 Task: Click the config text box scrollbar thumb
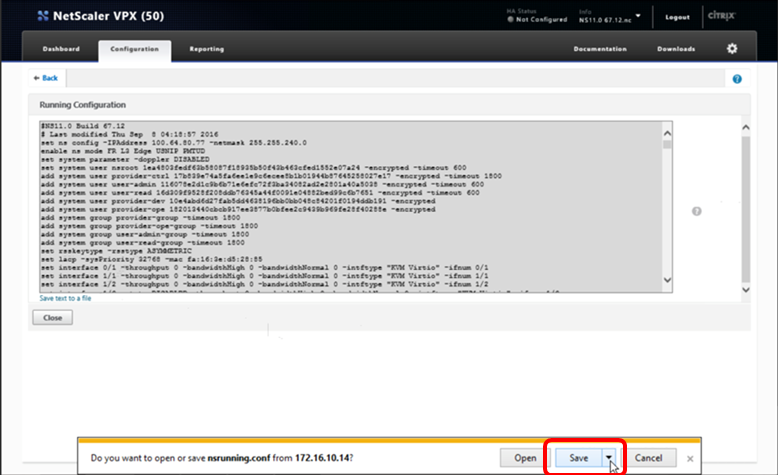[x=667, y=145]
